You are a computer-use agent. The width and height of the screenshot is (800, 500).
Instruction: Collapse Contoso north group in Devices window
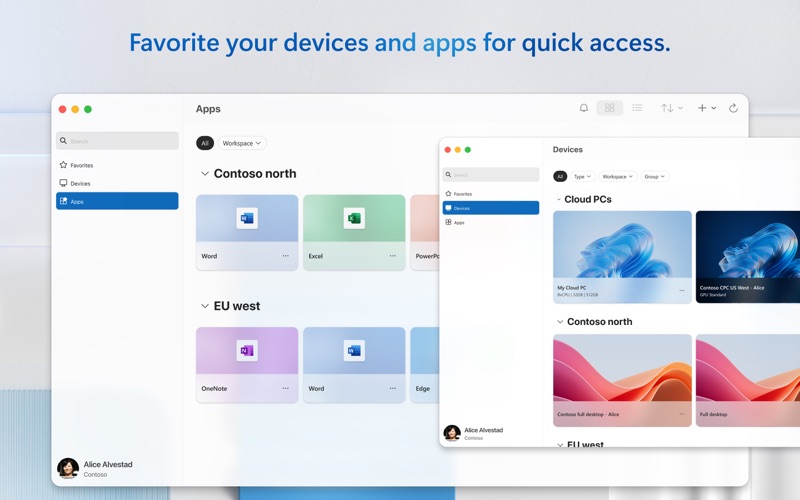coord(560,322)
